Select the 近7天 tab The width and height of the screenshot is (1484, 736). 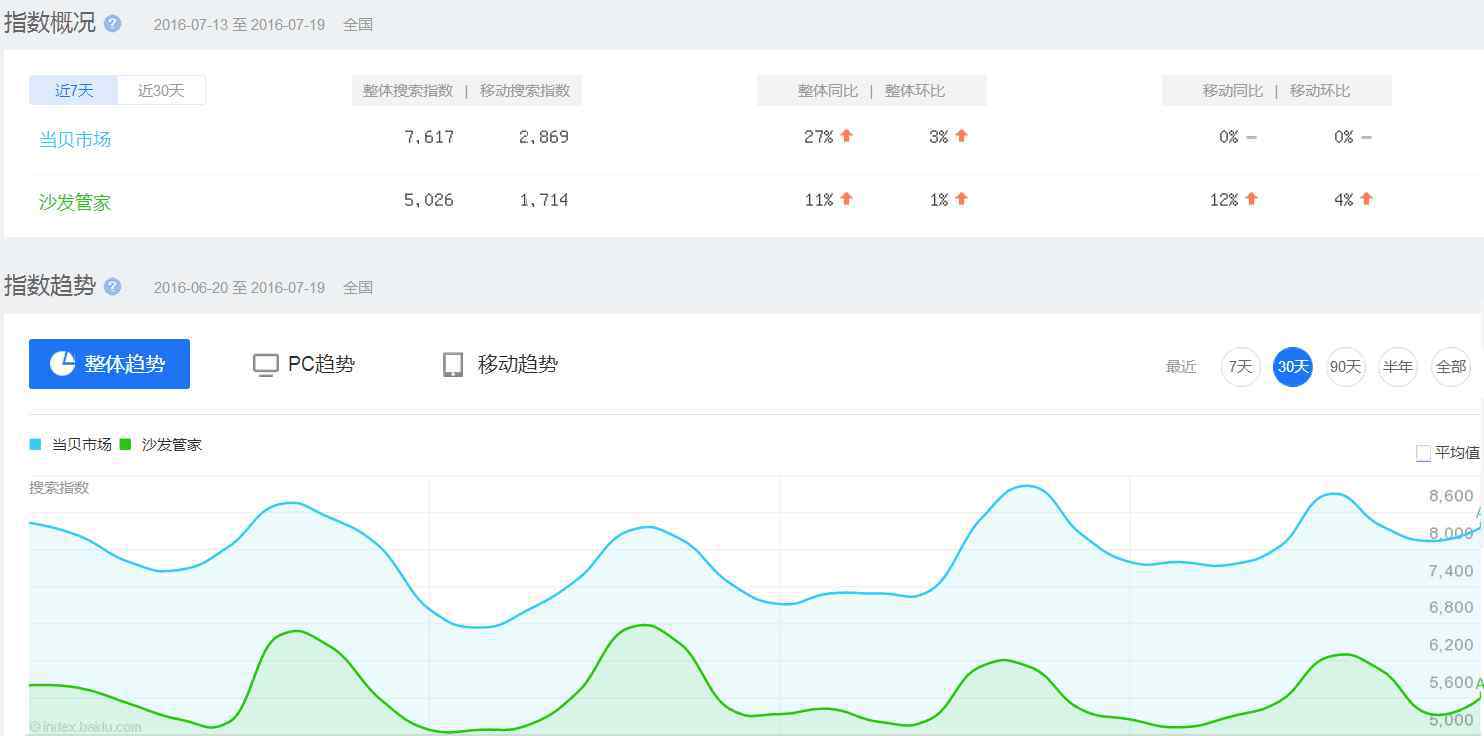73,90
